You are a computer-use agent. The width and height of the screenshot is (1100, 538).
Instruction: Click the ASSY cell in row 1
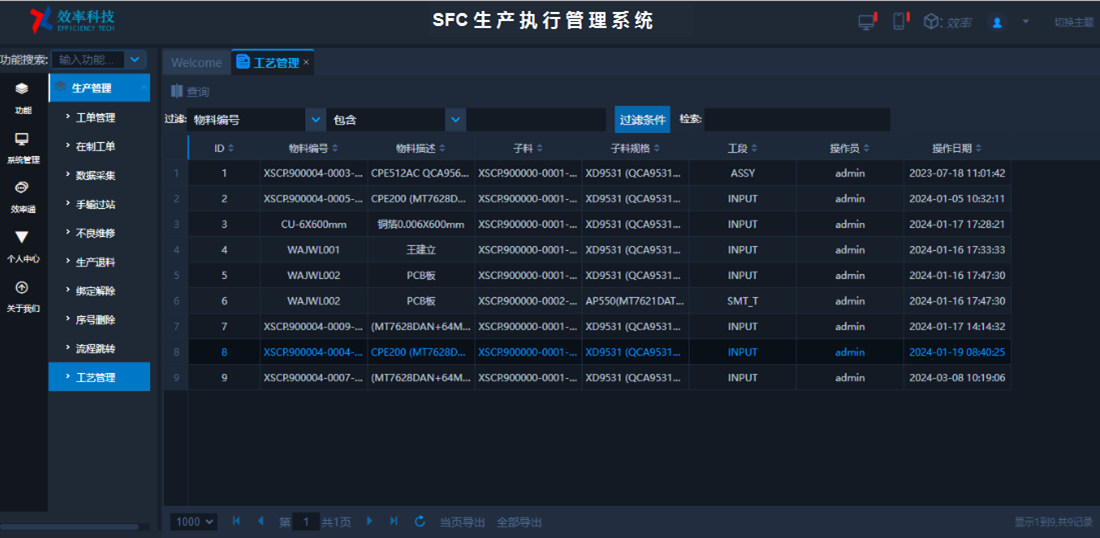point(743,173)
